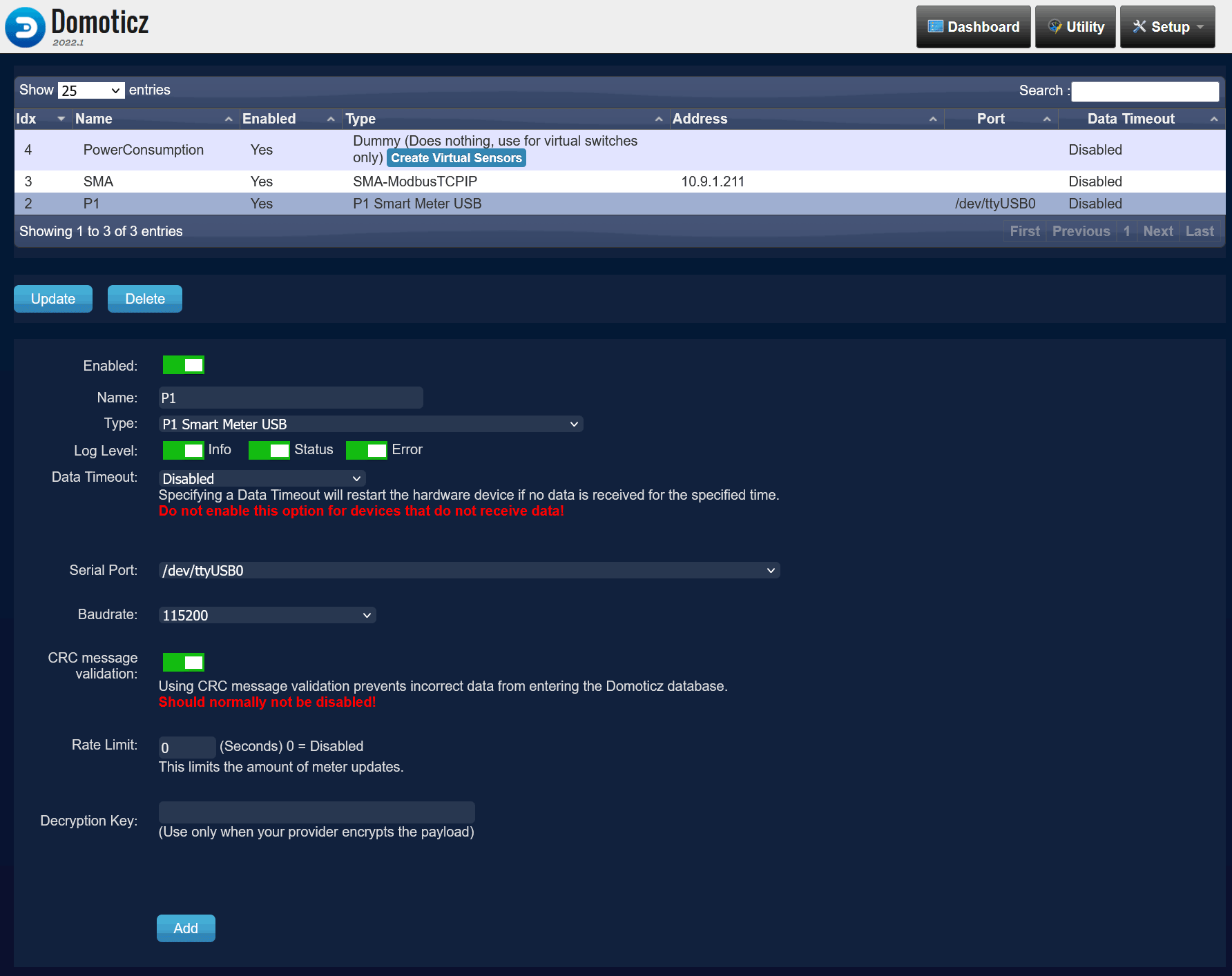Sort table by Idx column
The image size is (1232, 976).
tap(42, 119)
